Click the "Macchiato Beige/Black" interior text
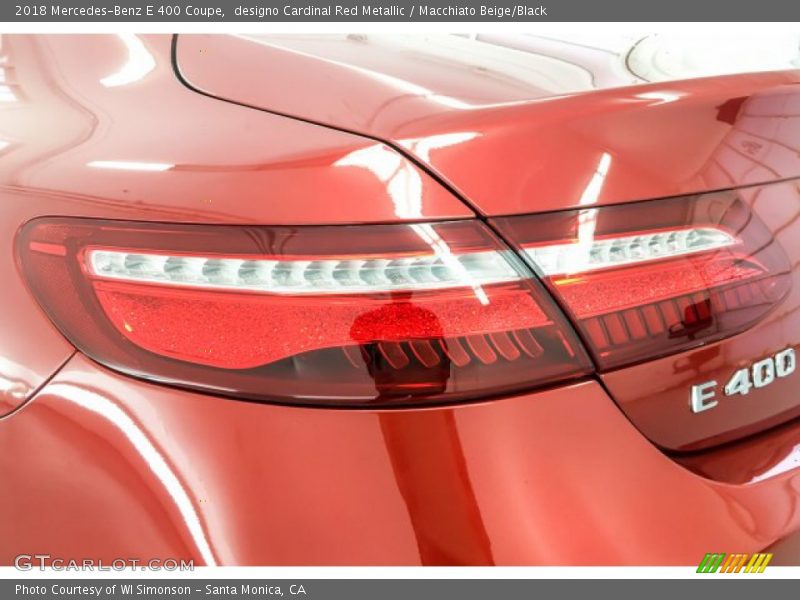The height and width of the screenshot is (600, 800). (483, 11)
